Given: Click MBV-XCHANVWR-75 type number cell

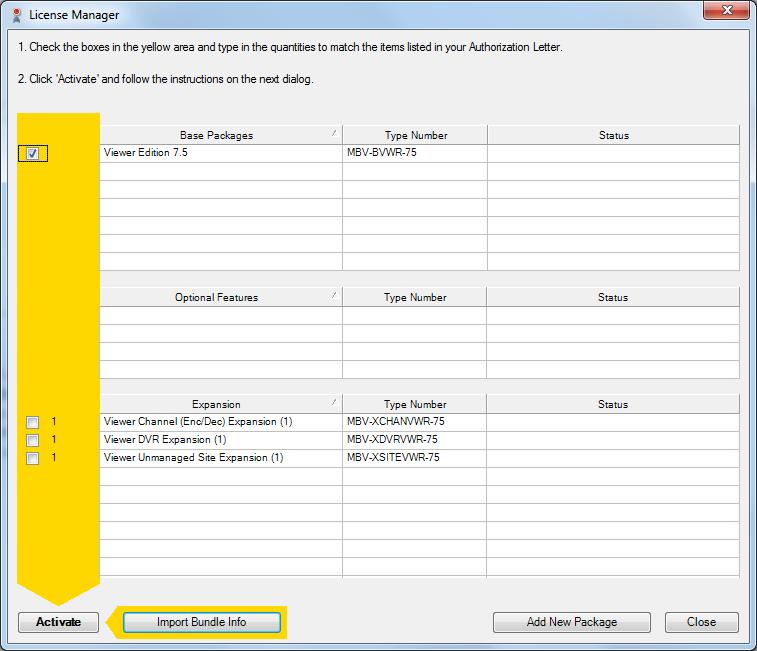Looking at the screenshot, I should [414, 422].
